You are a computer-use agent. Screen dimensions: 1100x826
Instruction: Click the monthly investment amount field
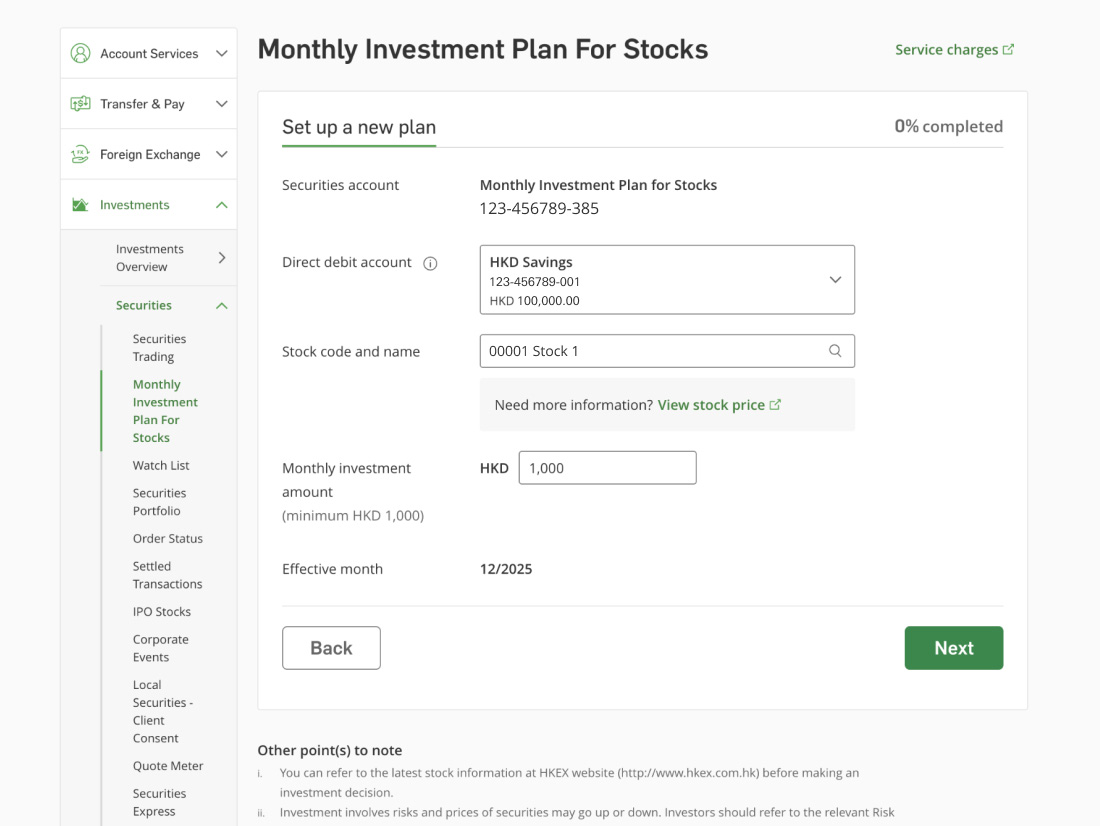607,468
